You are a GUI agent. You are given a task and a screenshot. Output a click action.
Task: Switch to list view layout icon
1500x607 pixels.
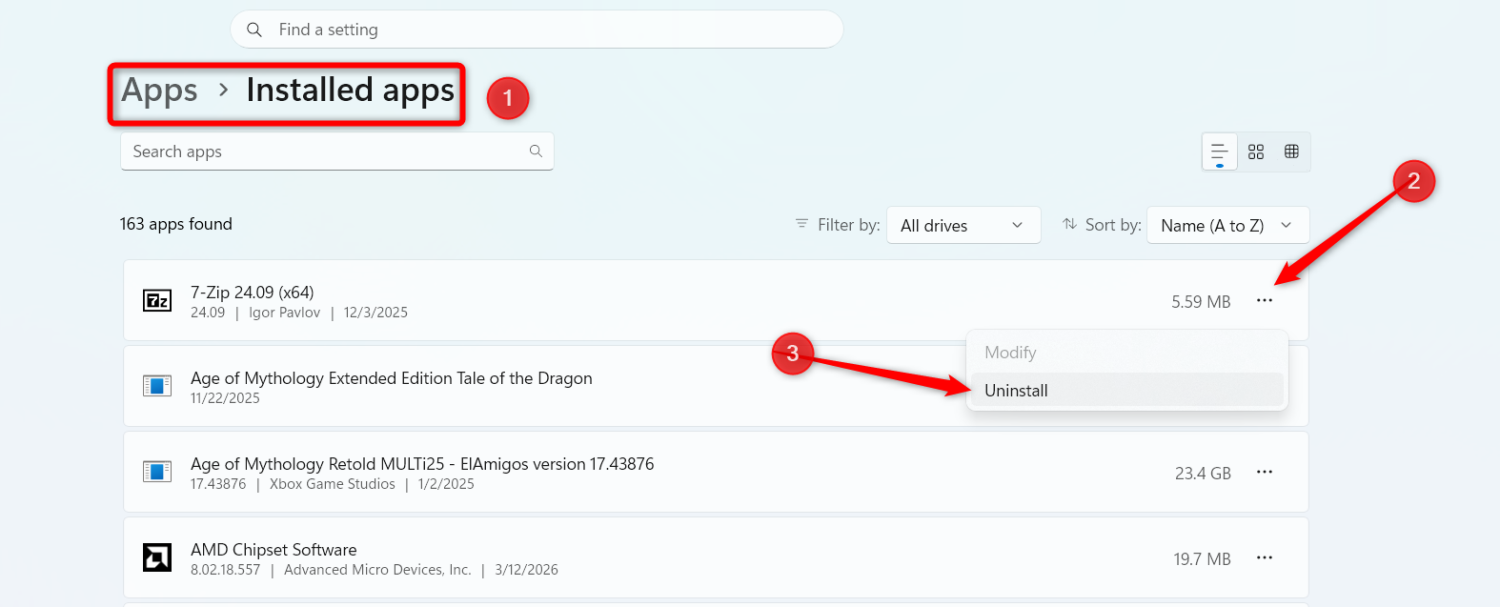pos(1219,152)
